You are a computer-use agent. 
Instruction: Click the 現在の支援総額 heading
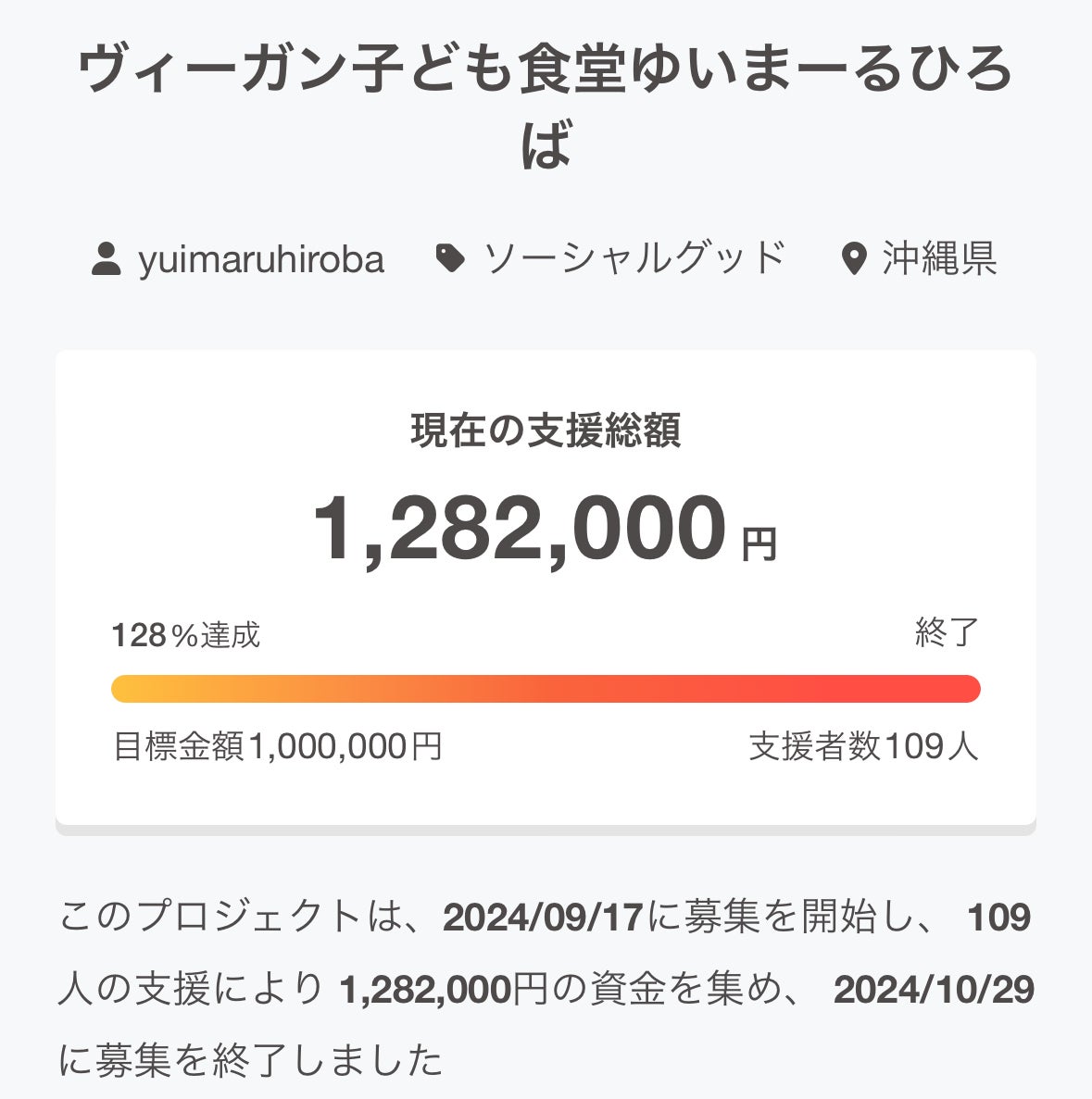point(546,431)
